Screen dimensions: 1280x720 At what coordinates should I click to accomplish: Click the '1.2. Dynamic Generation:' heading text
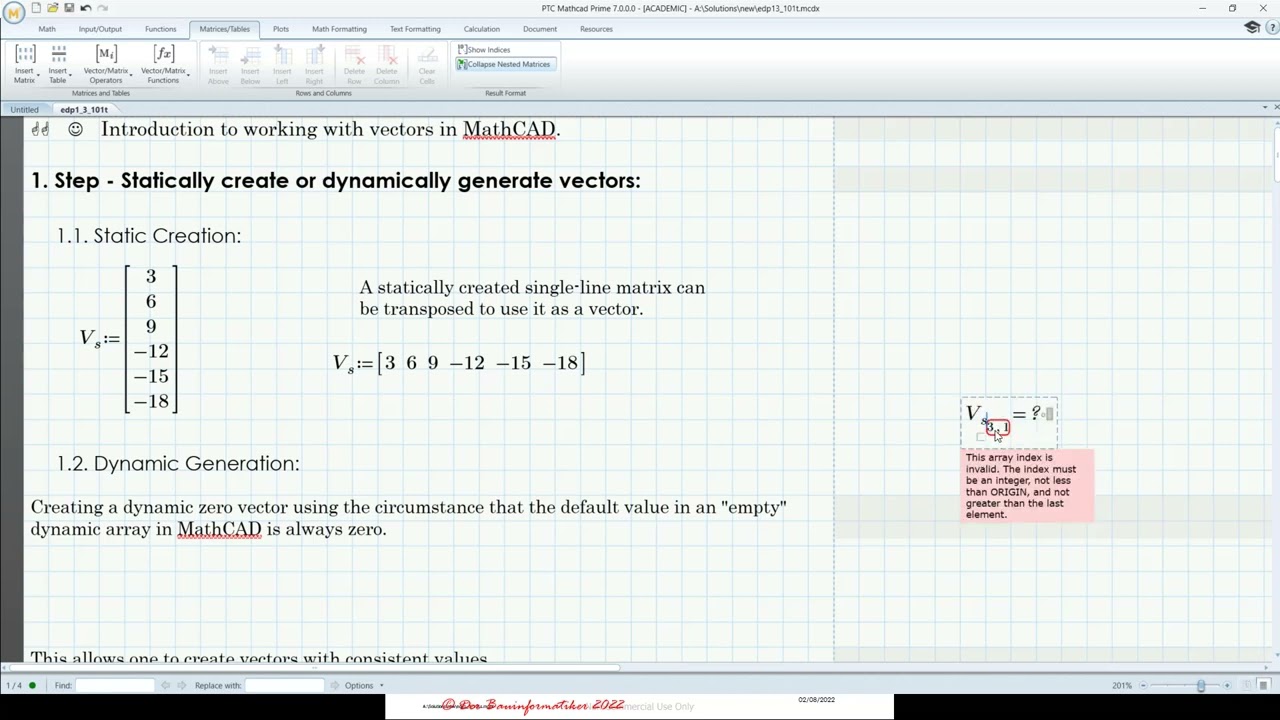(178, 464)
